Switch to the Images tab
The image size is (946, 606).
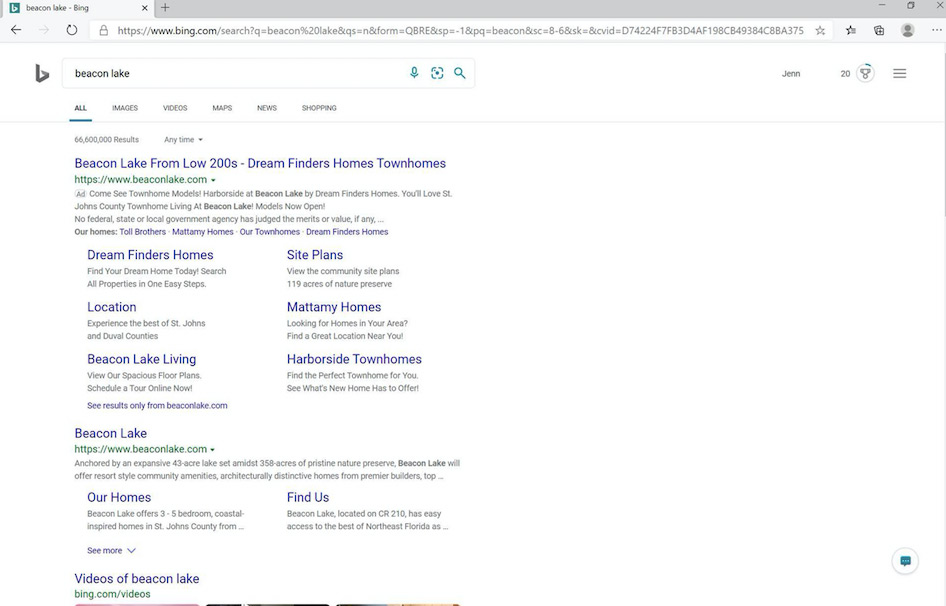click(125, 108)
